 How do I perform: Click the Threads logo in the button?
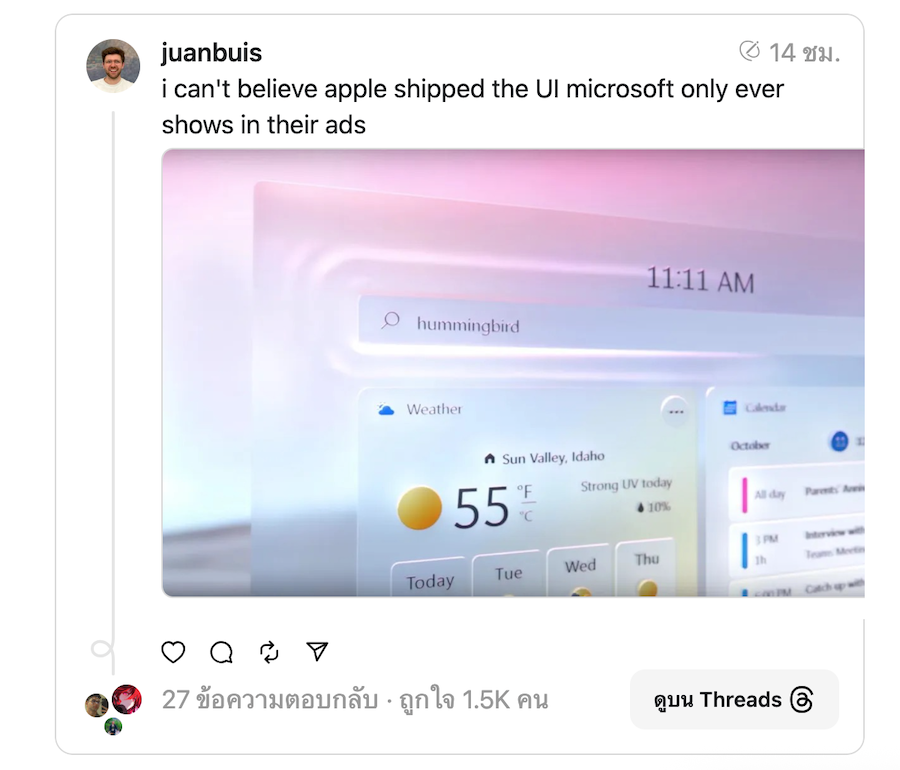click(801, 700)
